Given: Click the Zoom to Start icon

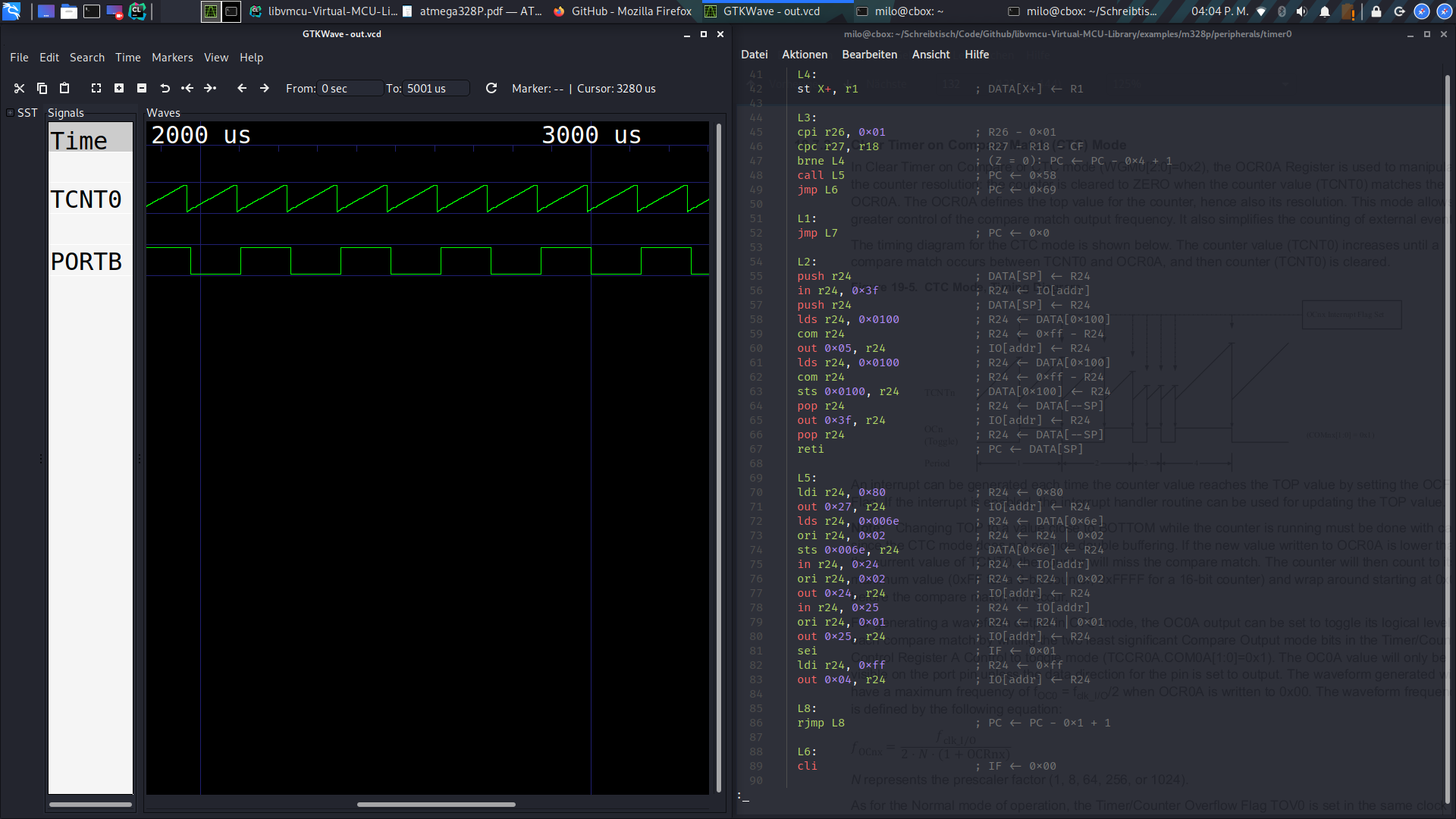Looking at the screenshot, I should pos(187,89).
